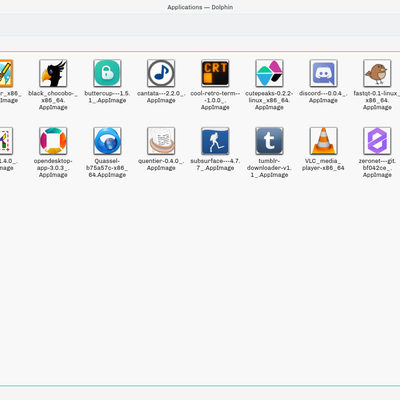Click the cantata---2.2.0_.AppImage file name
This screenshot has width=400, height=400.
click(x=161, y=97)
